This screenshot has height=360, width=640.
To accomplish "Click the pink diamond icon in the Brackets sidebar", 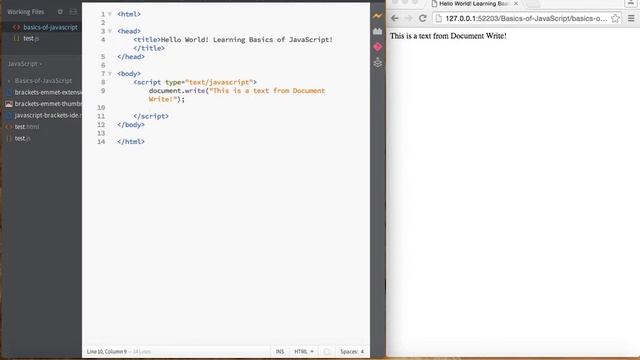I will click(378, 47).
